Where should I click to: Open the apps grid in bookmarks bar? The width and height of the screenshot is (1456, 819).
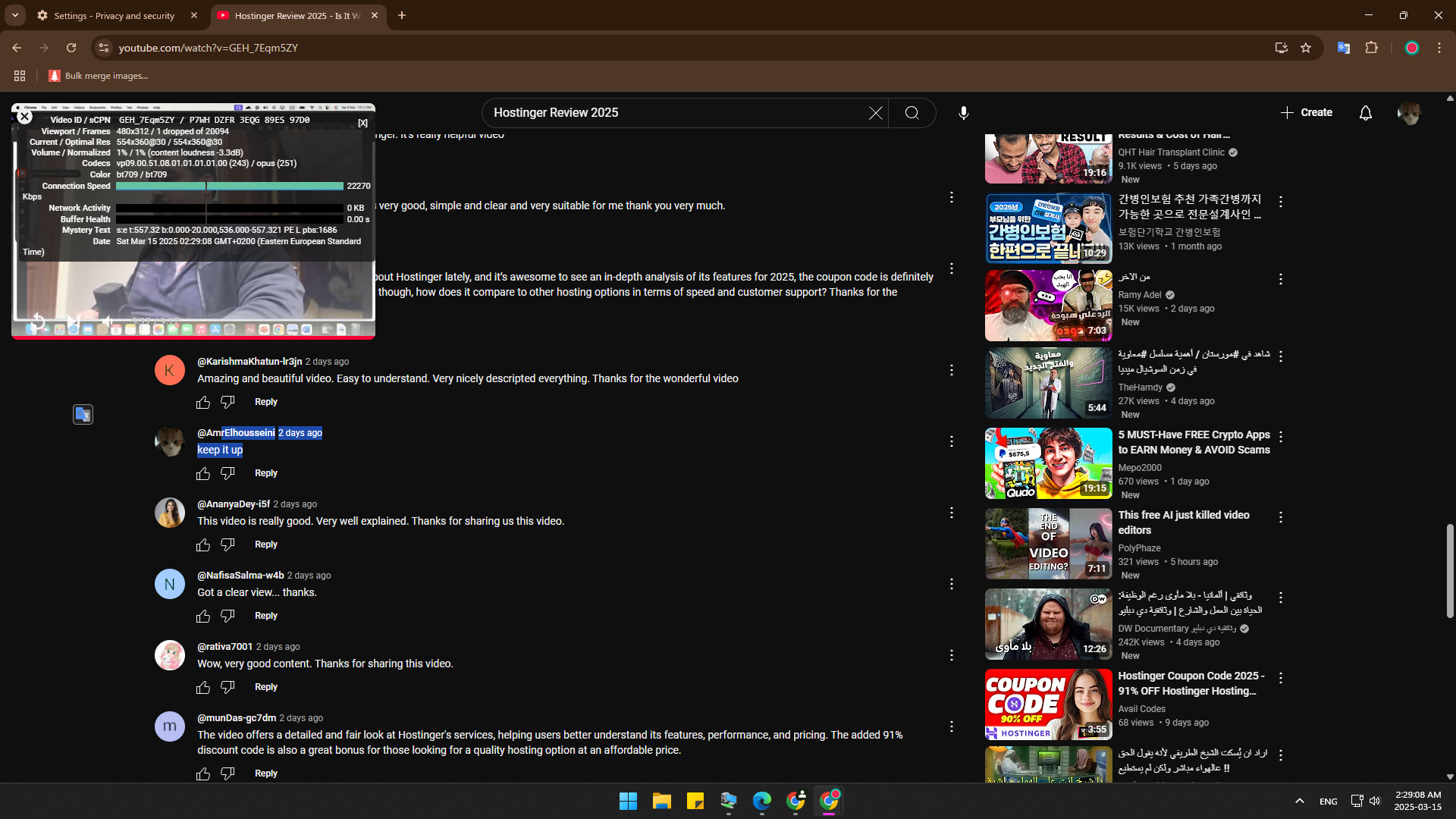coord(20,76)
